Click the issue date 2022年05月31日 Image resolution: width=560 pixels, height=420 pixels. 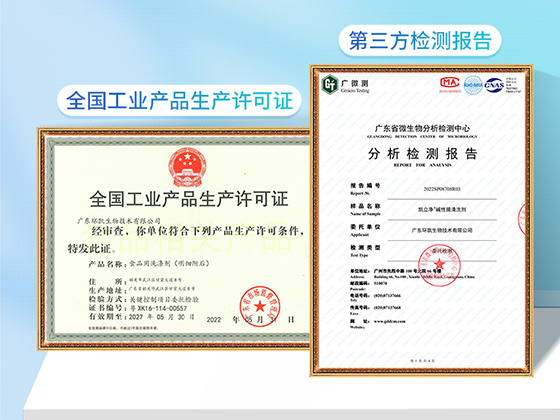pos(250,319)
